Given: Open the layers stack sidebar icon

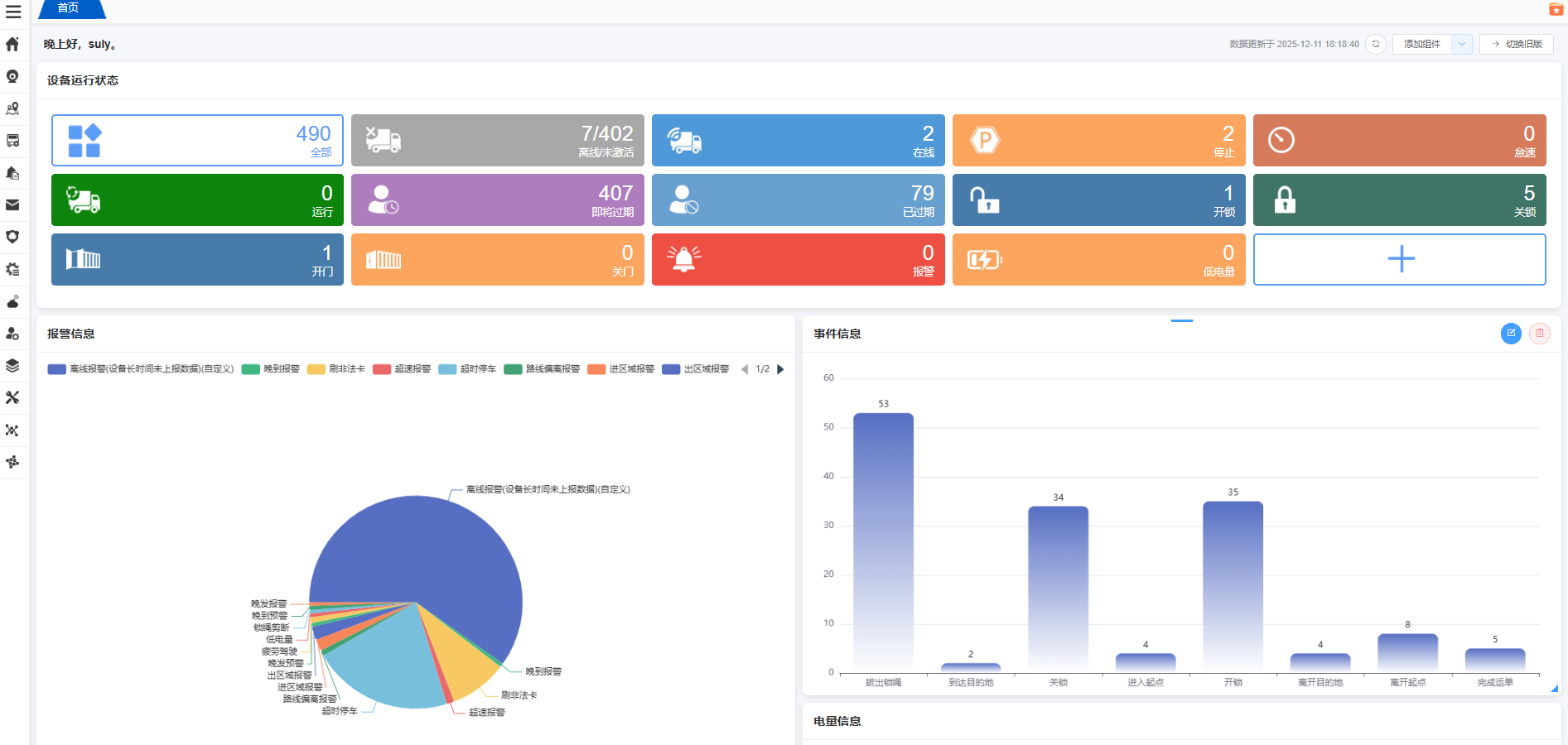Looking at the screenshot, I should (x=12, y=366).
